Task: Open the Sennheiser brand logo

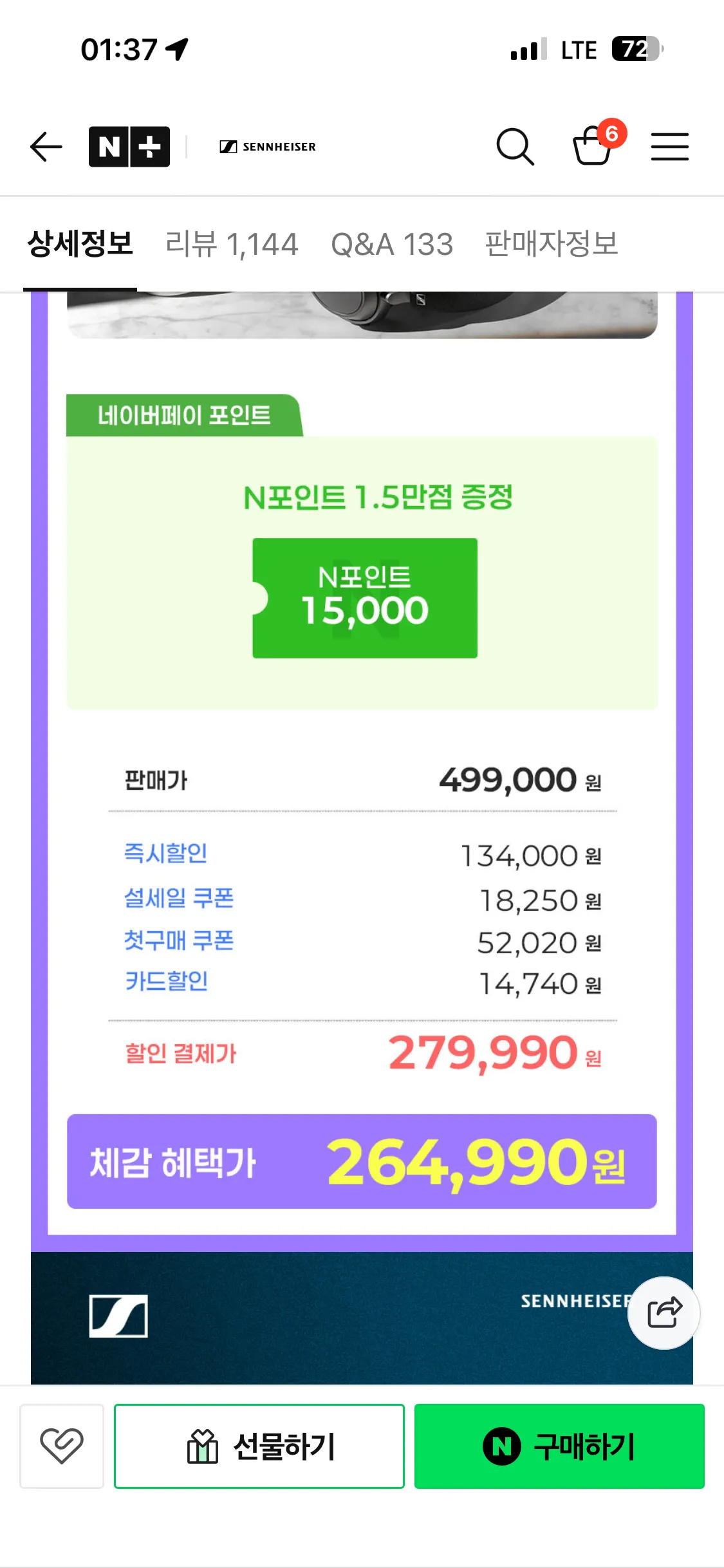Action: (x=268, y=147)
